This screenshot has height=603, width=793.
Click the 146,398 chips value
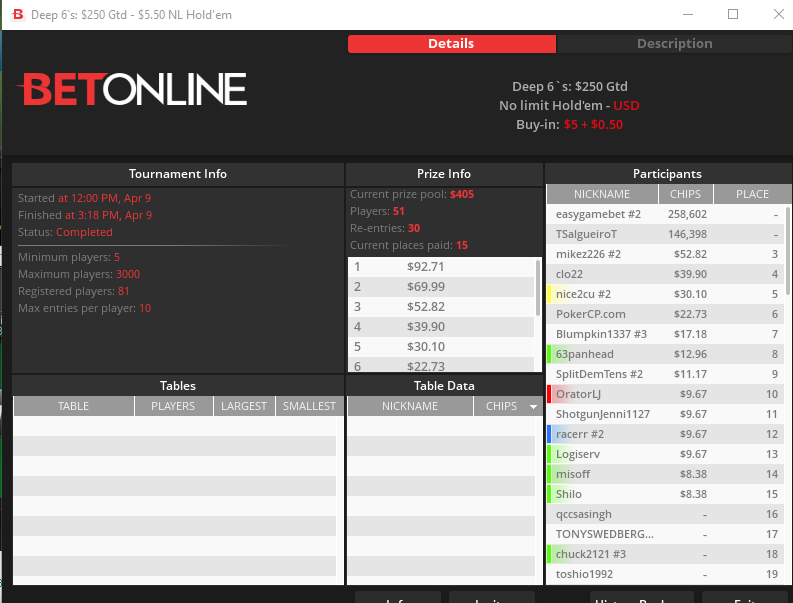click(x=687, y=234)
